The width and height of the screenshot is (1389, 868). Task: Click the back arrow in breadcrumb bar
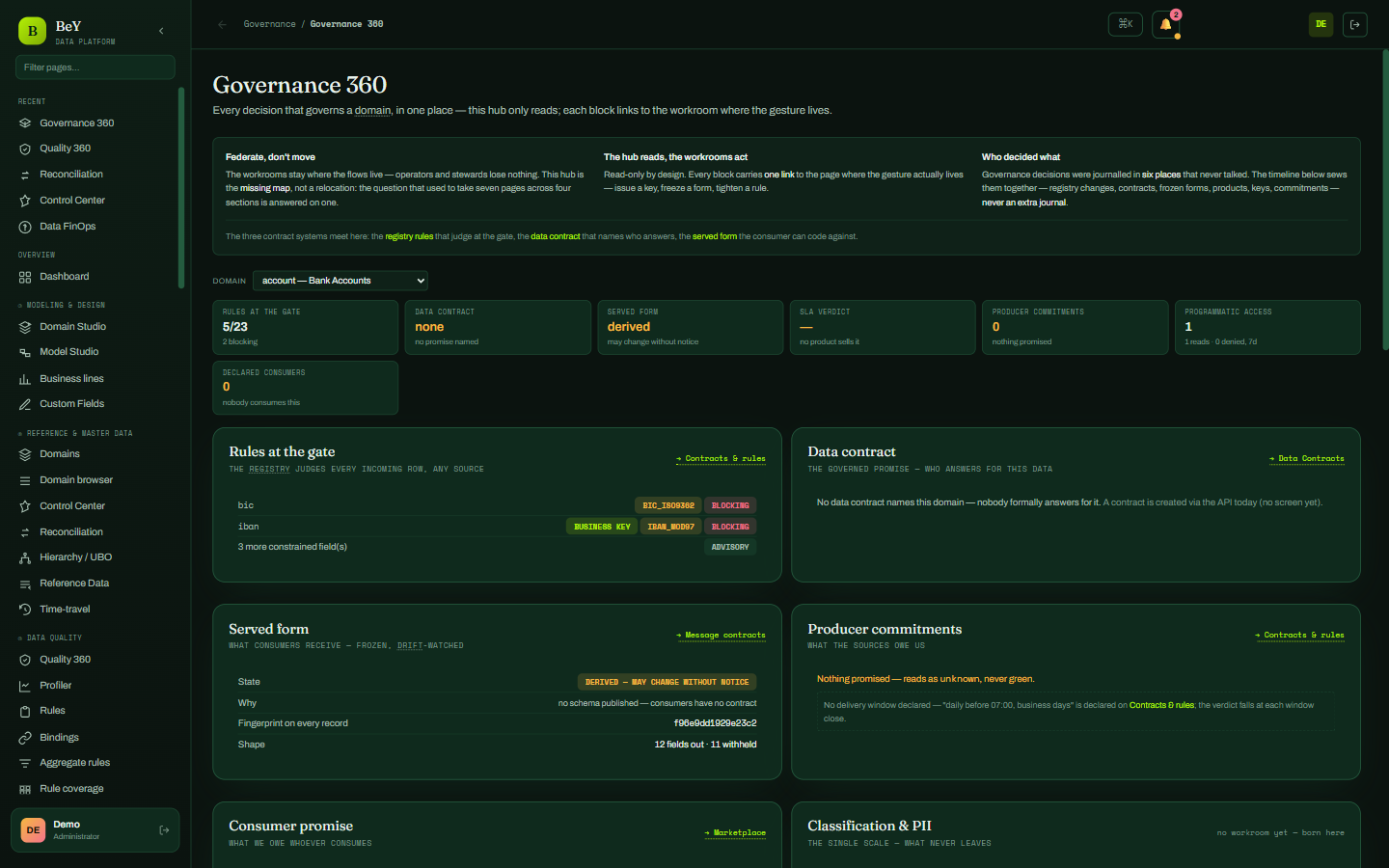coord(223,24)
